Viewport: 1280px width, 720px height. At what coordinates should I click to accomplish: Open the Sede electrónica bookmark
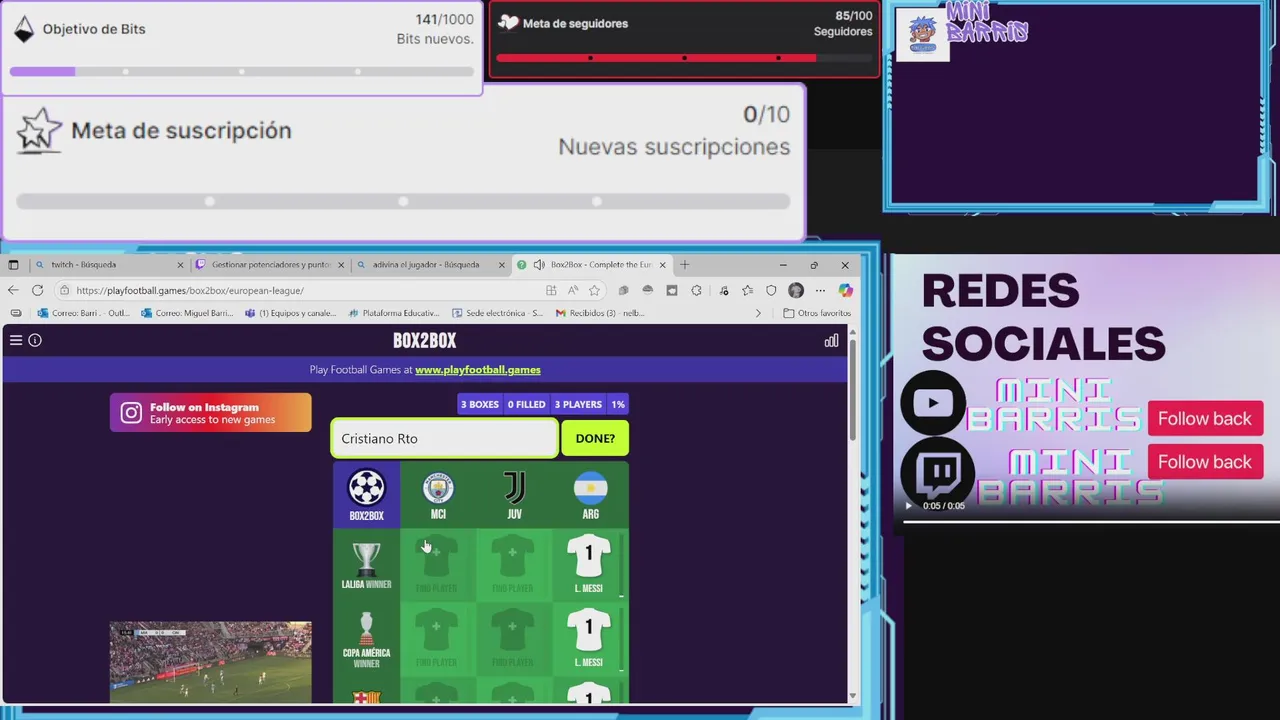point(497,313)
